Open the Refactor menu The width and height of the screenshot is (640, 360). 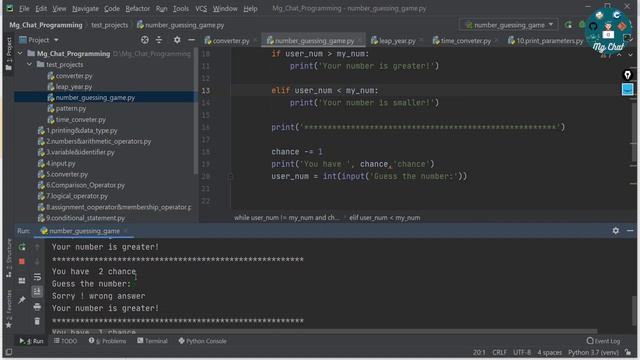138,8
